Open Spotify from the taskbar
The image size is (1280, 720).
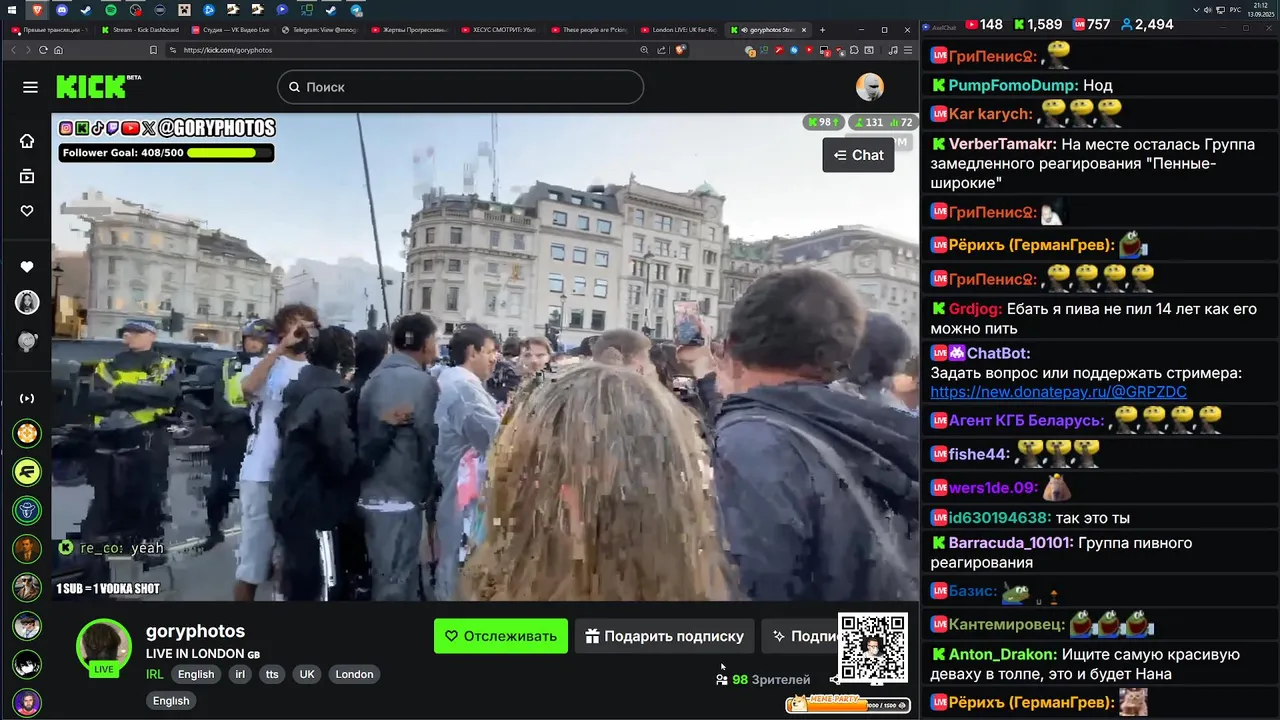tap(111, 9)
